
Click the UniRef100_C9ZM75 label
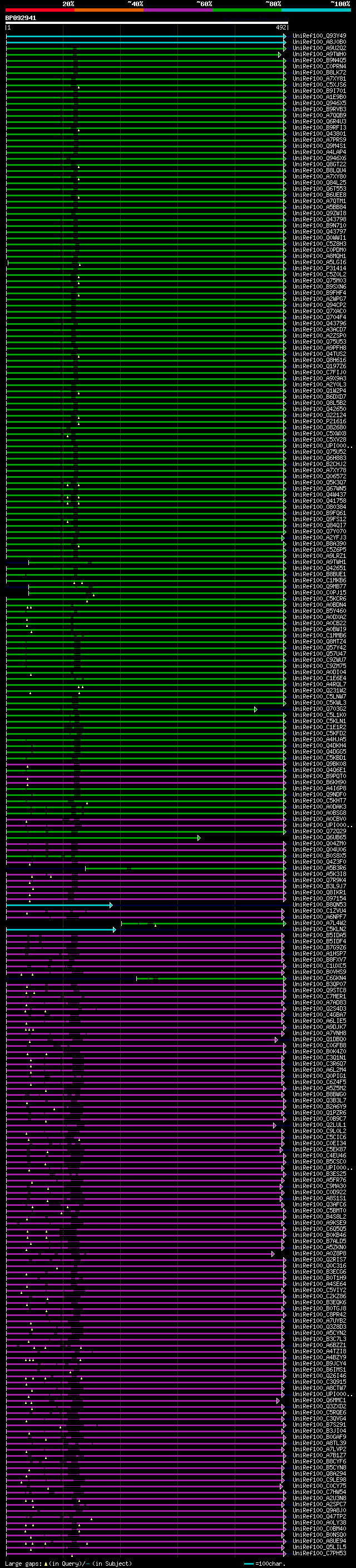(319, 666)
